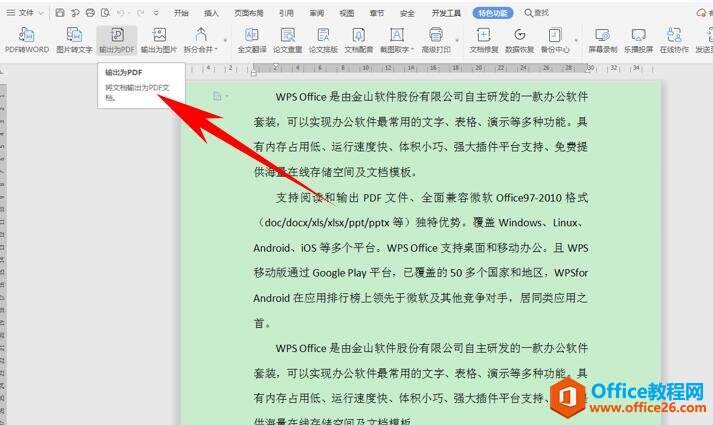713x425 pixels.
Task: Click text "Google Play 平台" in document
Action: pos(351,273)
